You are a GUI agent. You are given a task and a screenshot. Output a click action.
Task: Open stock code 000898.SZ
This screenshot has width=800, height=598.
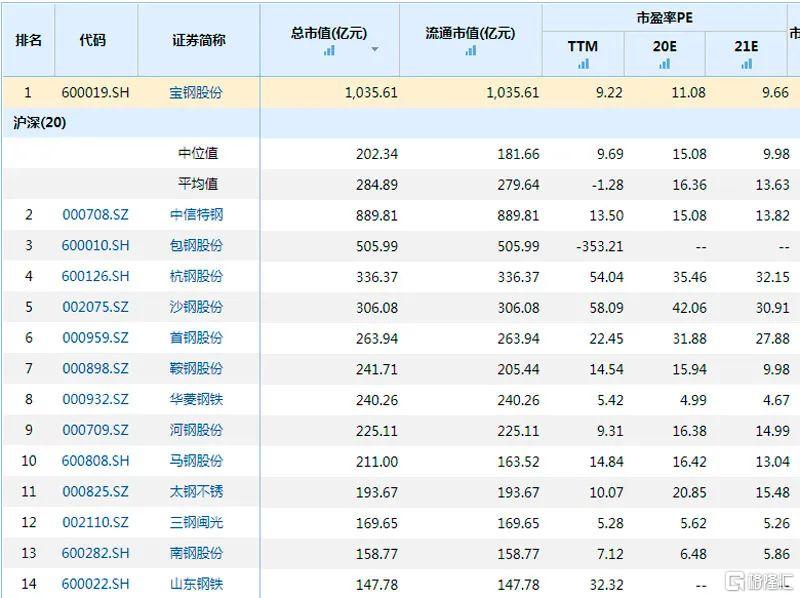point(95,368)
